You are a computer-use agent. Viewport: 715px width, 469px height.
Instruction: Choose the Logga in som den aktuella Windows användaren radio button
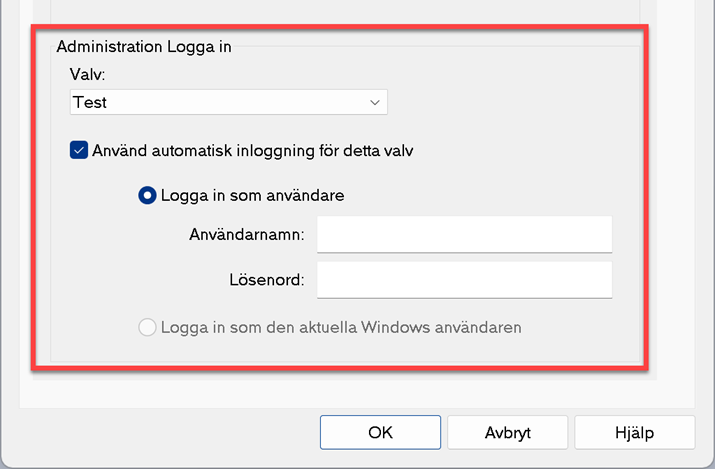point(147,327)
